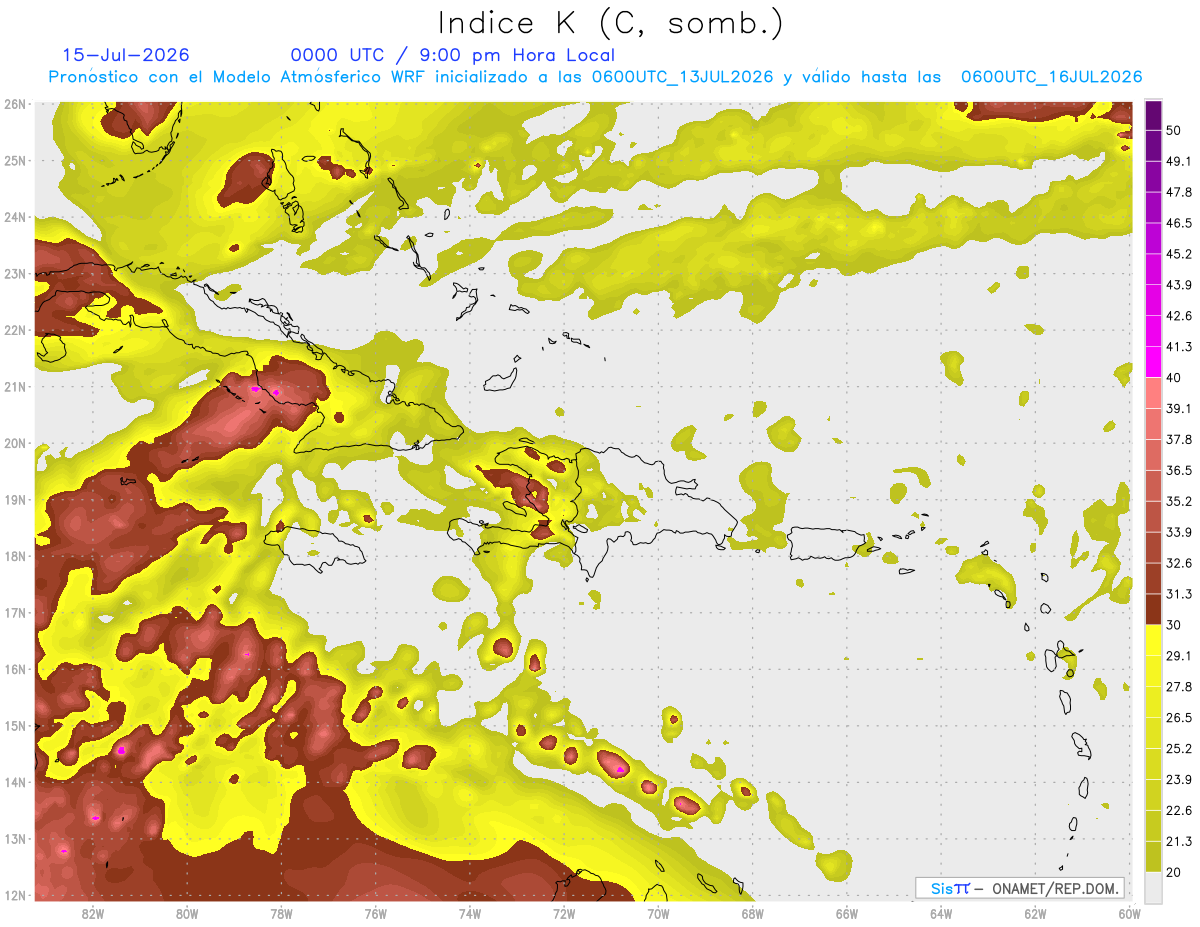
Task: Click the longitude label "66W"
Action: [x=847, y=913]
